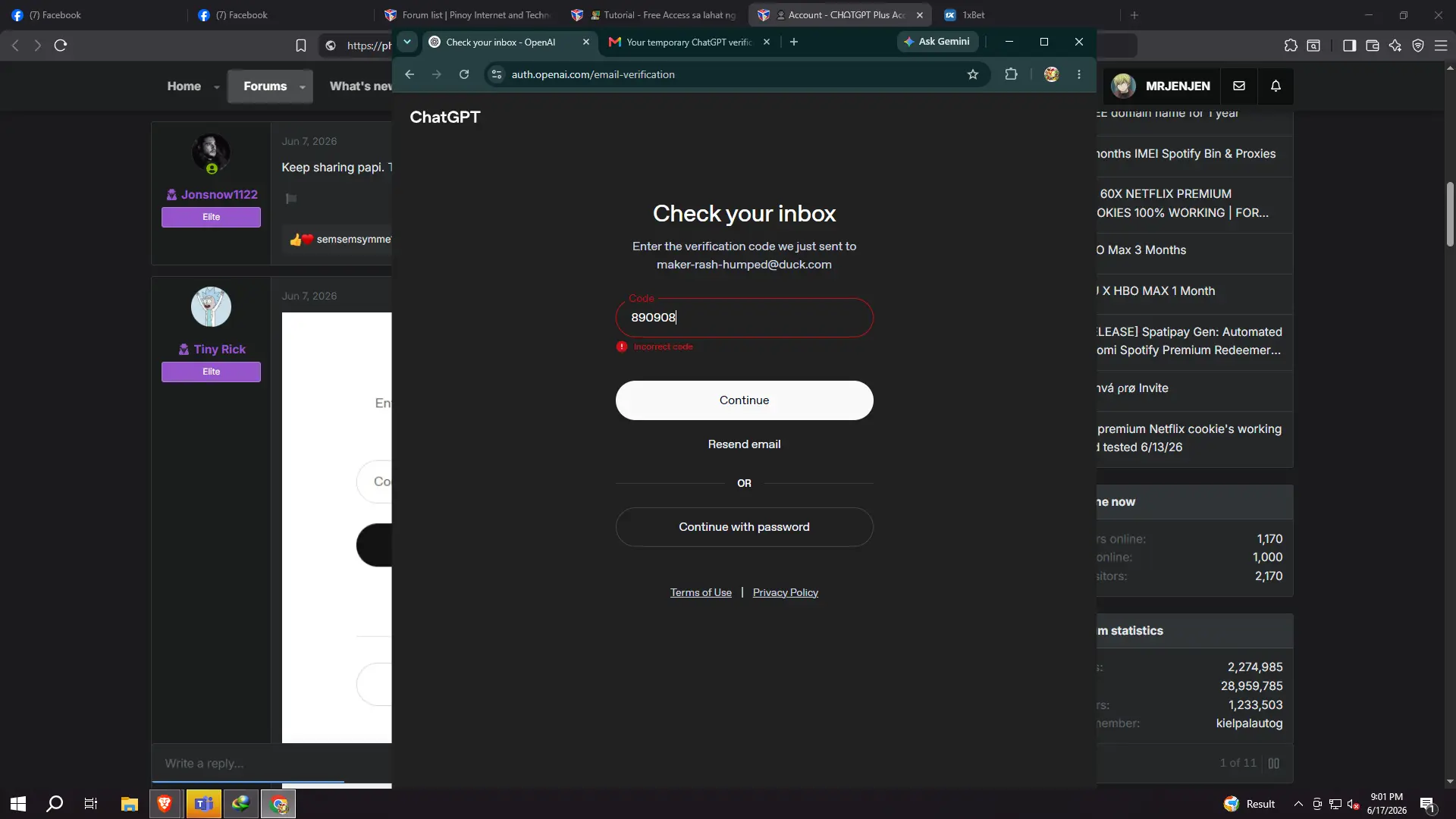Reload the background Brave browser page
Viewport: 1456px width, 819px height.
point(61,45)
